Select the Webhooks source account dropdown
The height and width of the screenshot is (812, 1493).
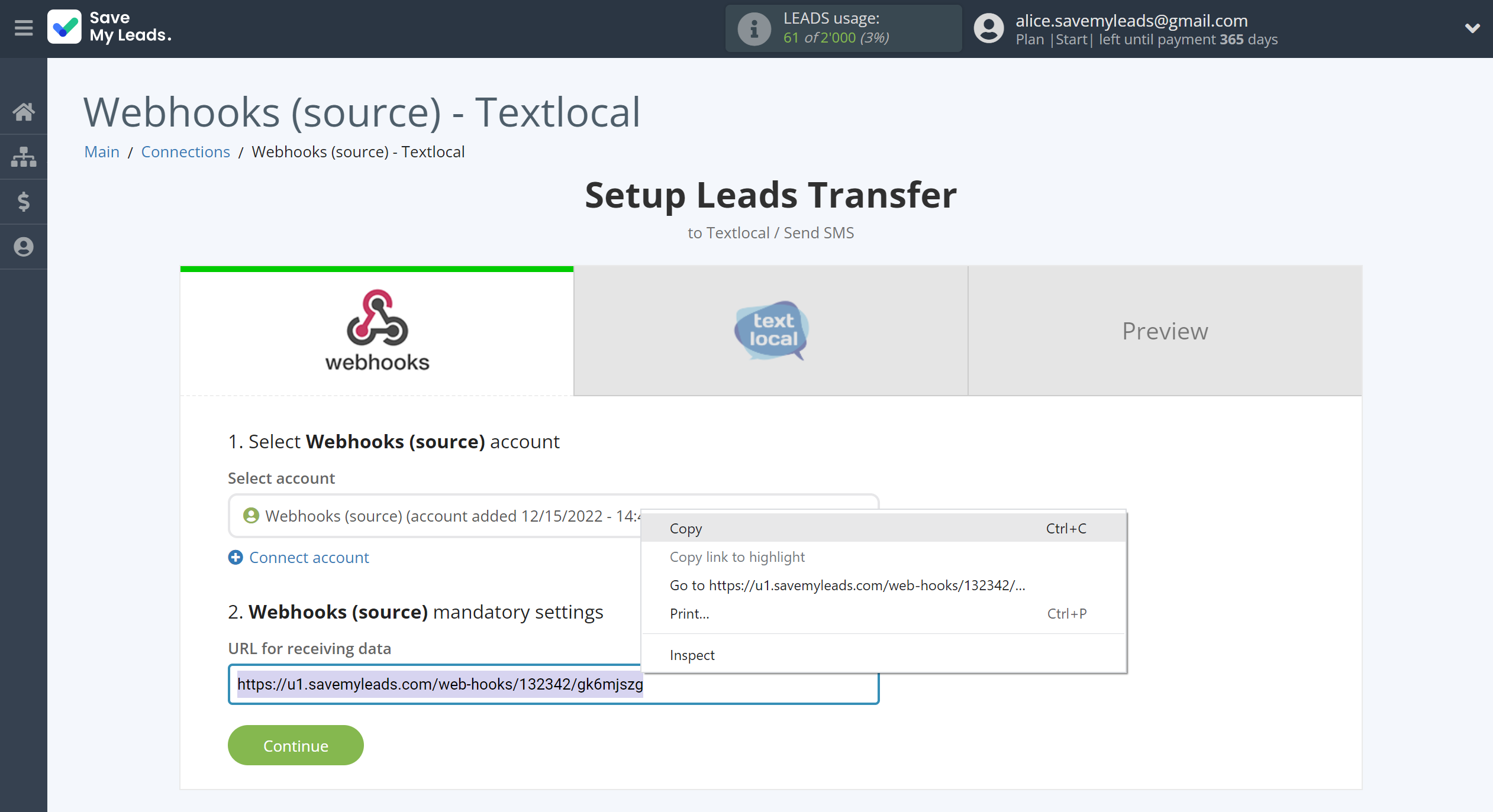tap(551, 514)
